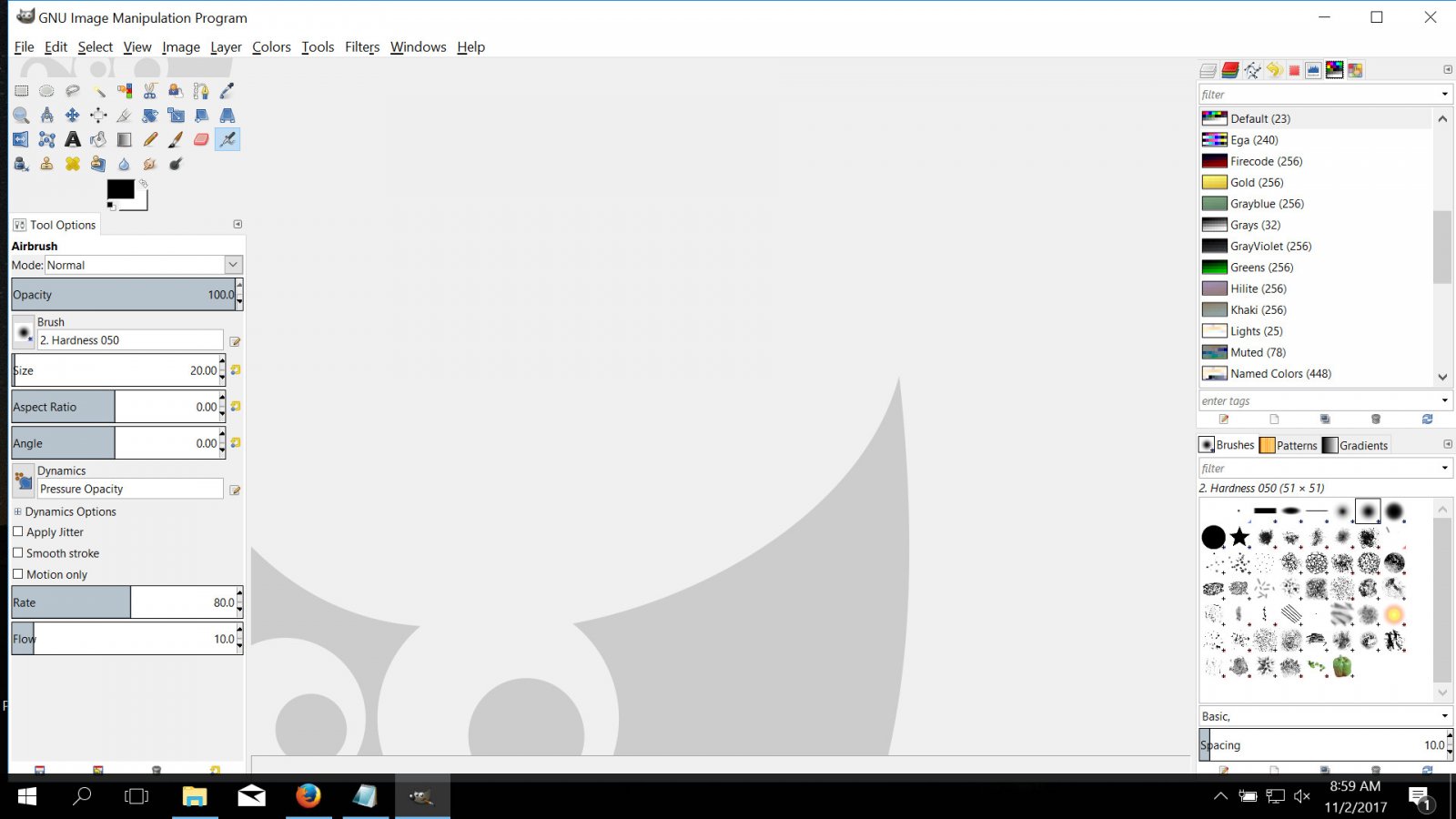This screenshot has width=1456, height=819.
Task: Select the Firecode (256) palette
Action: [x=1315, y=161]
